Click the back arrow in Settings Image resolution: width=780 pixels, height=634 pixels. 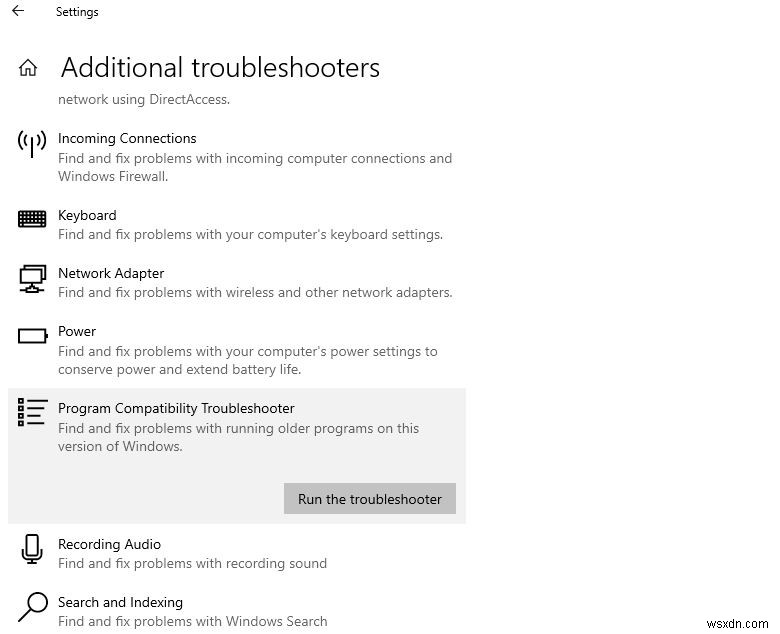(18, 12)
